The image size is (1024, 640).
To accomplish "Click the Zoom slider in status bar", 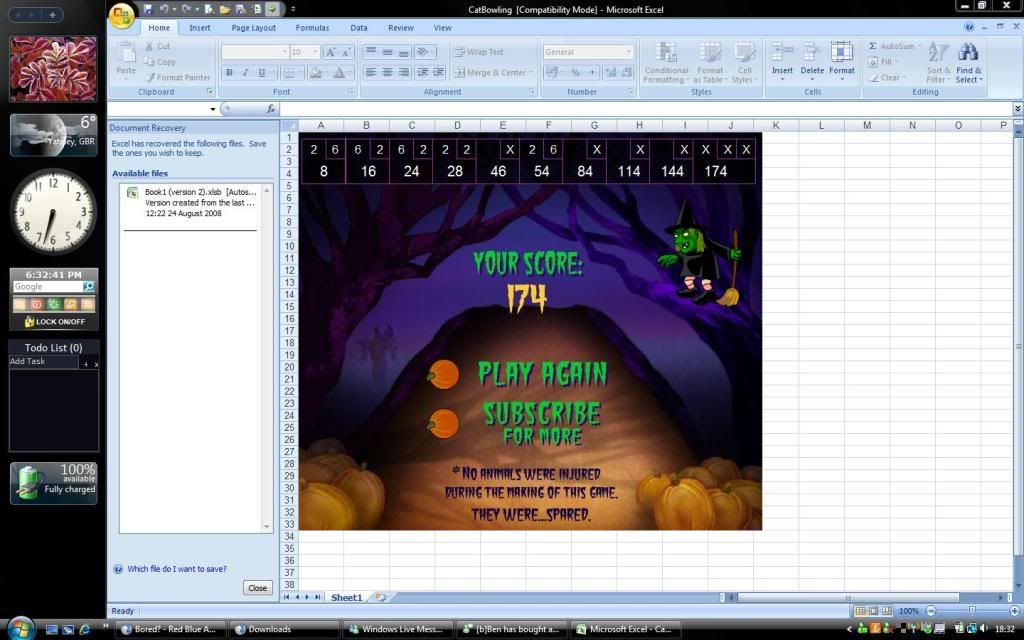I will click(x=972, y=611).
